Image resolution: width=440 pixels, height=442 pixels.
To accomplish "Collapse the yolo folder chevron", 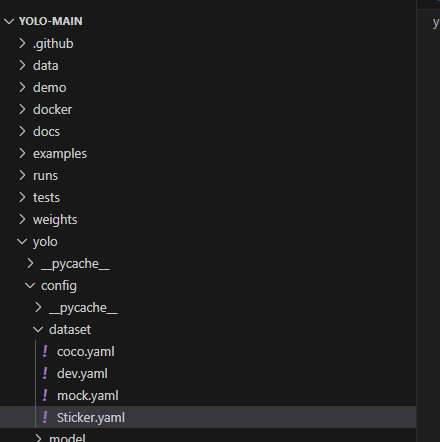I will [x=22, y=241].
